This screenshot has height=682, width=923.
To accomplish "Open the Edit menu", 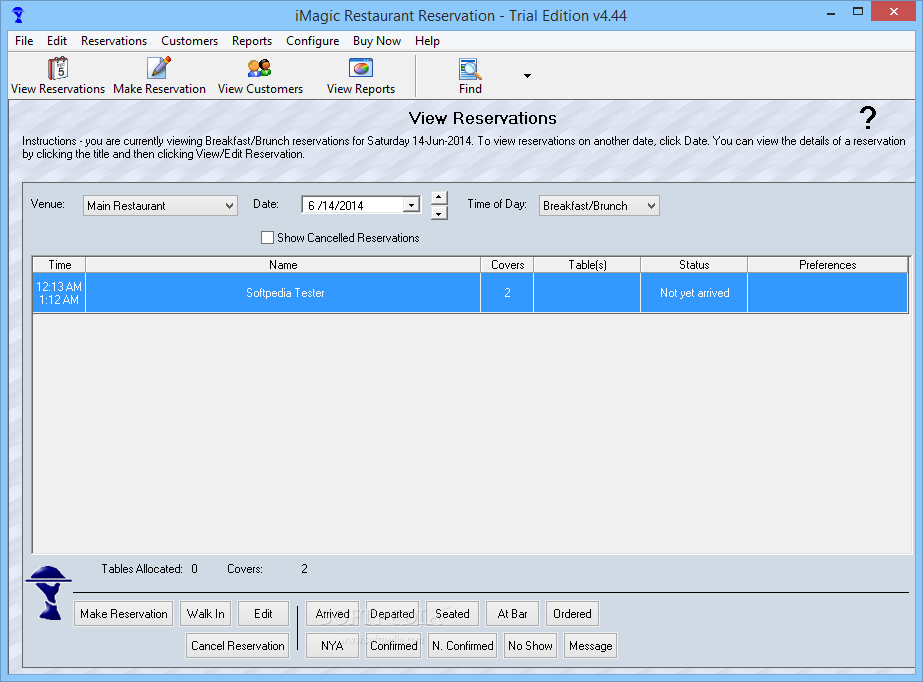I will click(57, 41).
